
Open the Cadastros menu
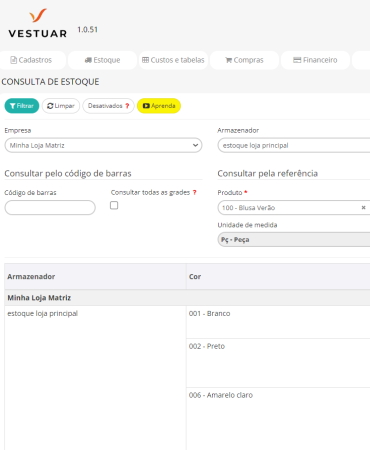(32, 60)
